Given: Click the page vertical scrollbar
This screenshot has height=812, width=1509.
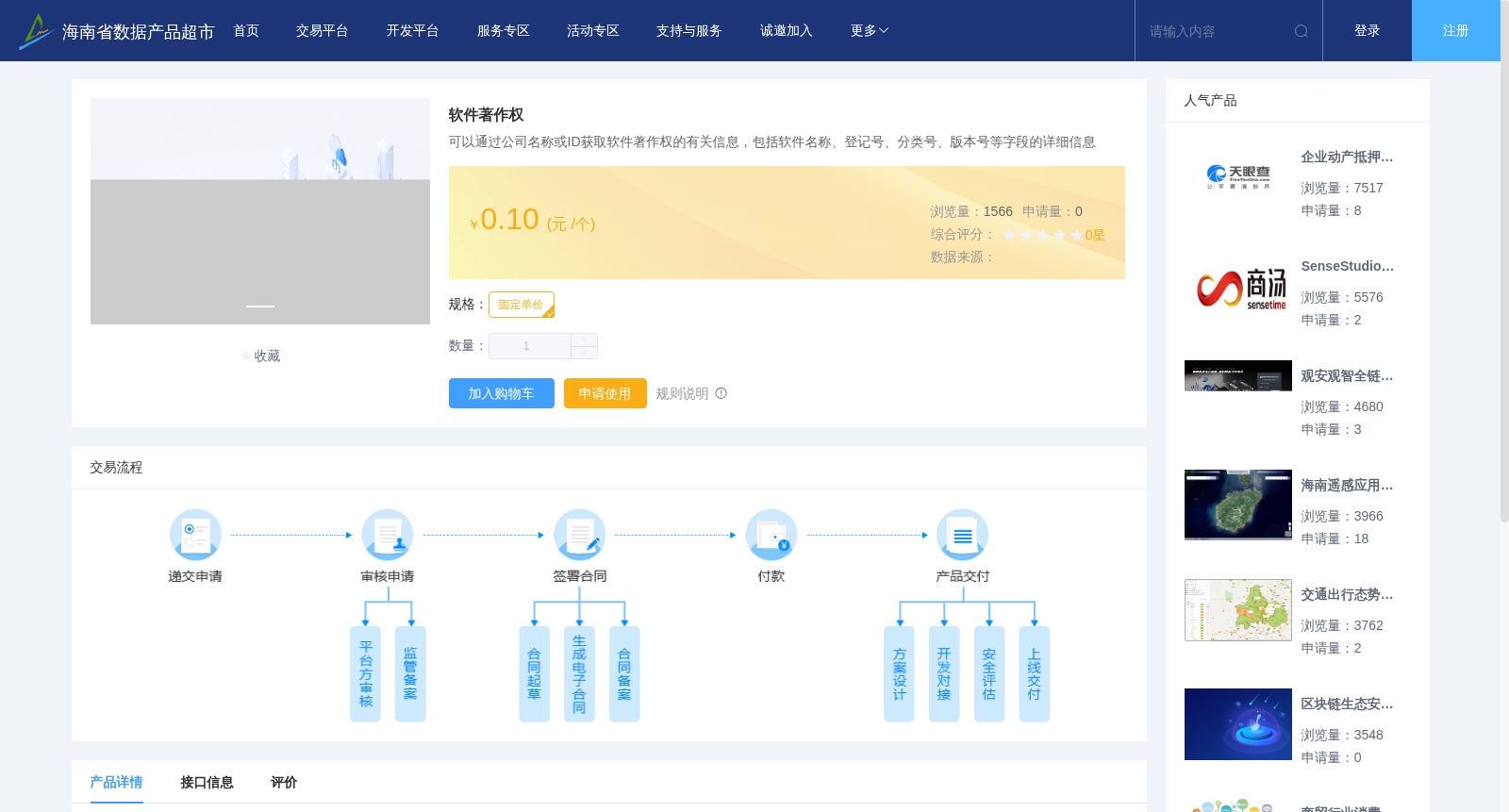Looking at the screenshot, I should 1504,262.
